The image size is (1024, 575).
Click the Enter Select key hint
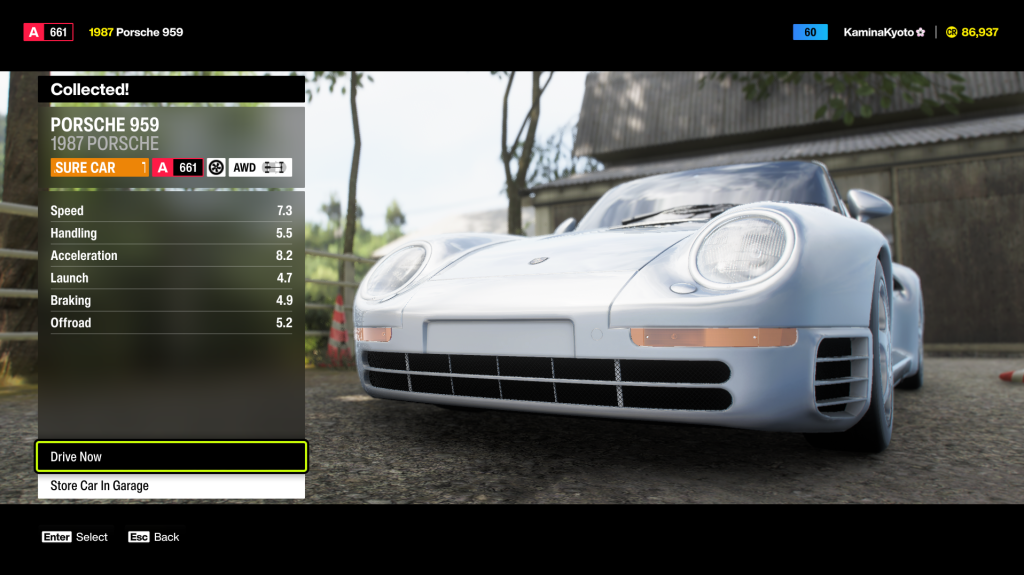(x=74, y=537)
